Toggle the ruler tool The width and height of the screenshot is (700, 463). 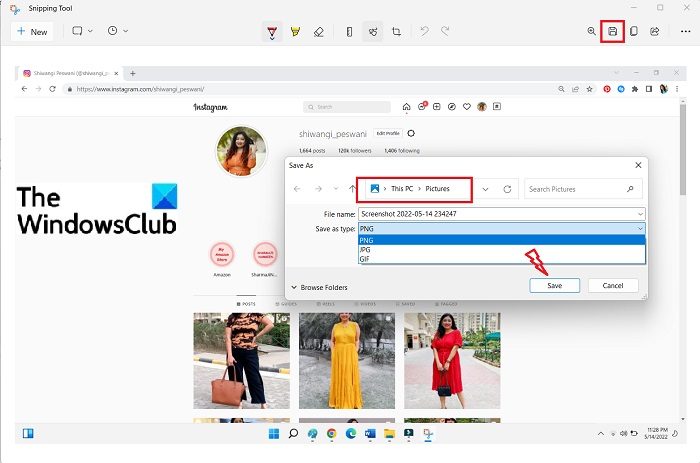pyautogui.click(x=350, y=32)
